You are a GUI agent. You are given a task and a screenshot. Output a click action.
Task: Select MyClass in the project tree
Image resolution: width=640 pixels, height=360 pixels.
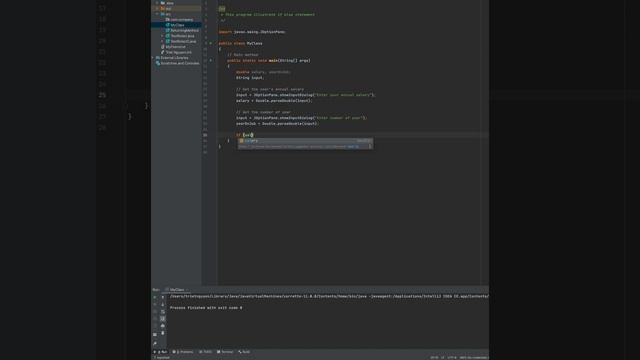click(x=177, y=25)
